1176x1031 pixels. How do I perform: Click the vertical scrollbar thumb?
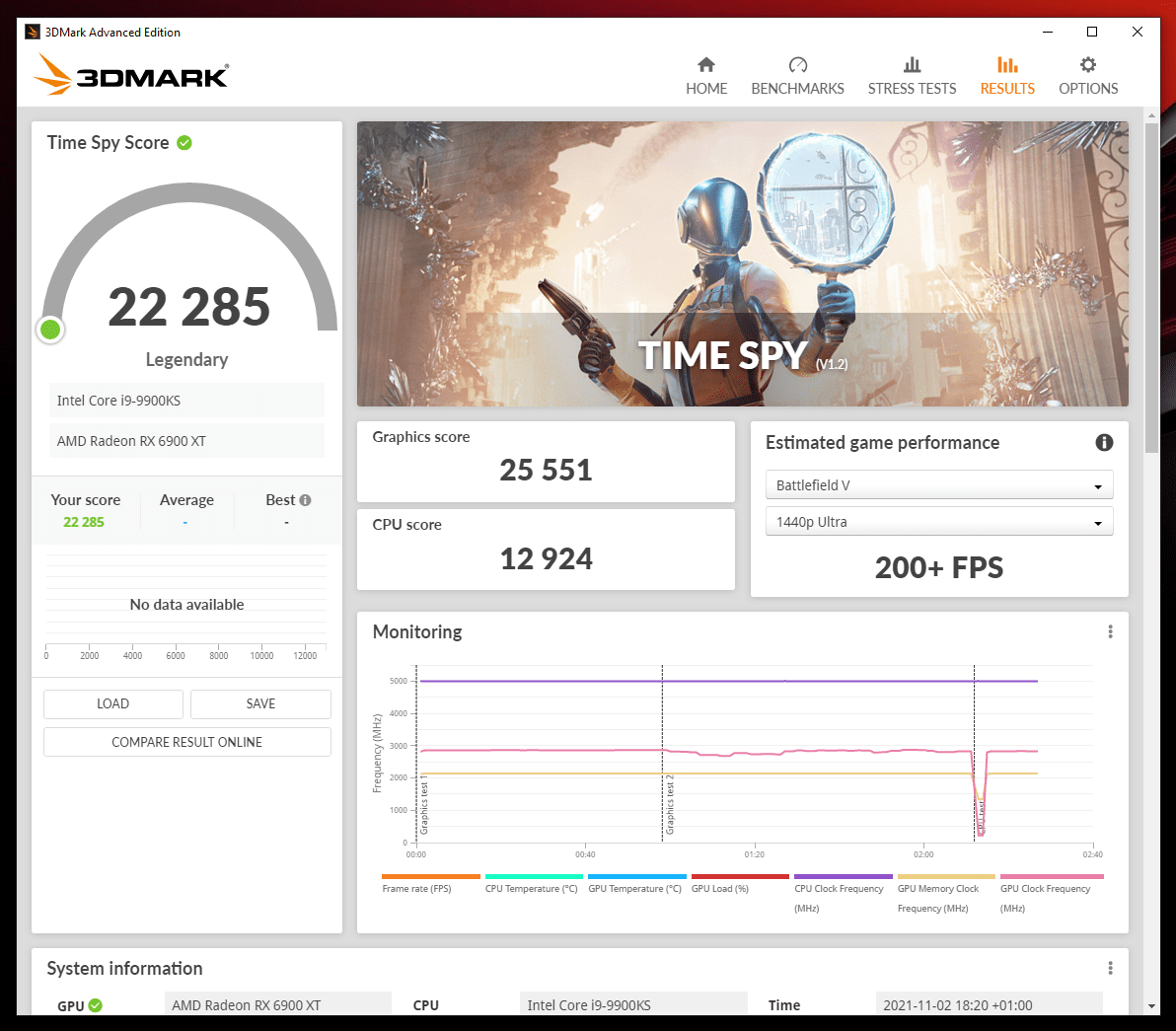[1151, 288]
